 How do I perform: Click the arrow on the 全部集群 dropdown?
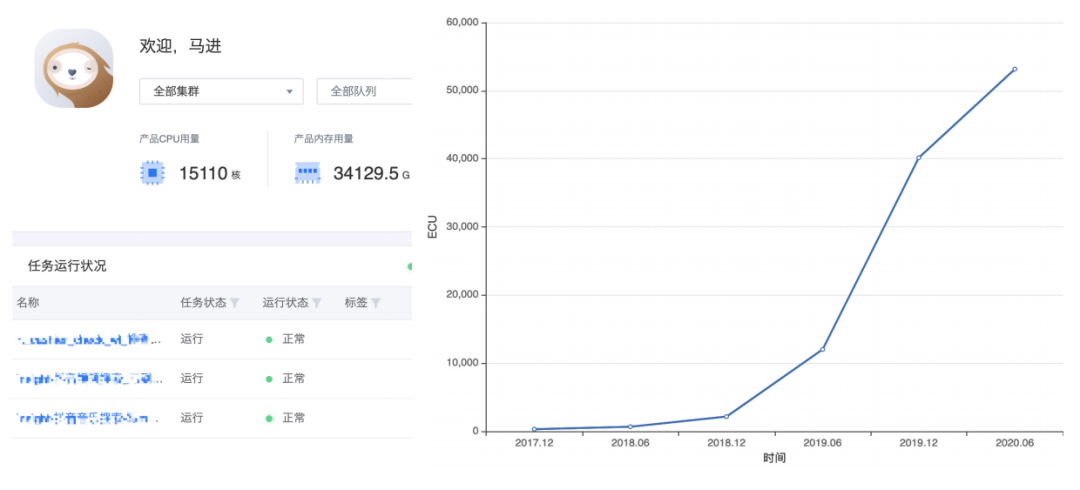[290, 91]
